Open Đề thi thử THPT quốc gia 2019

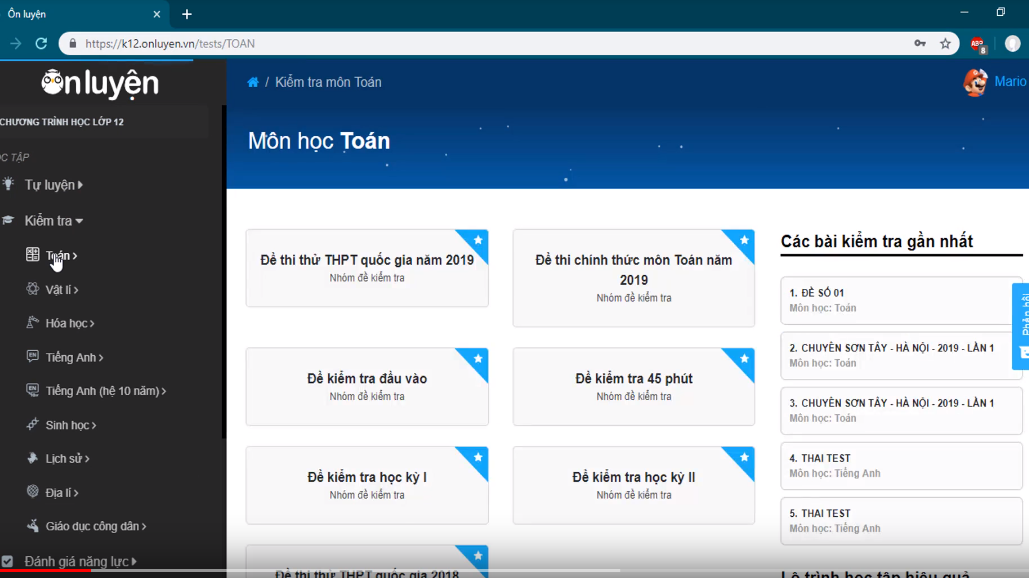pos(367,267)
